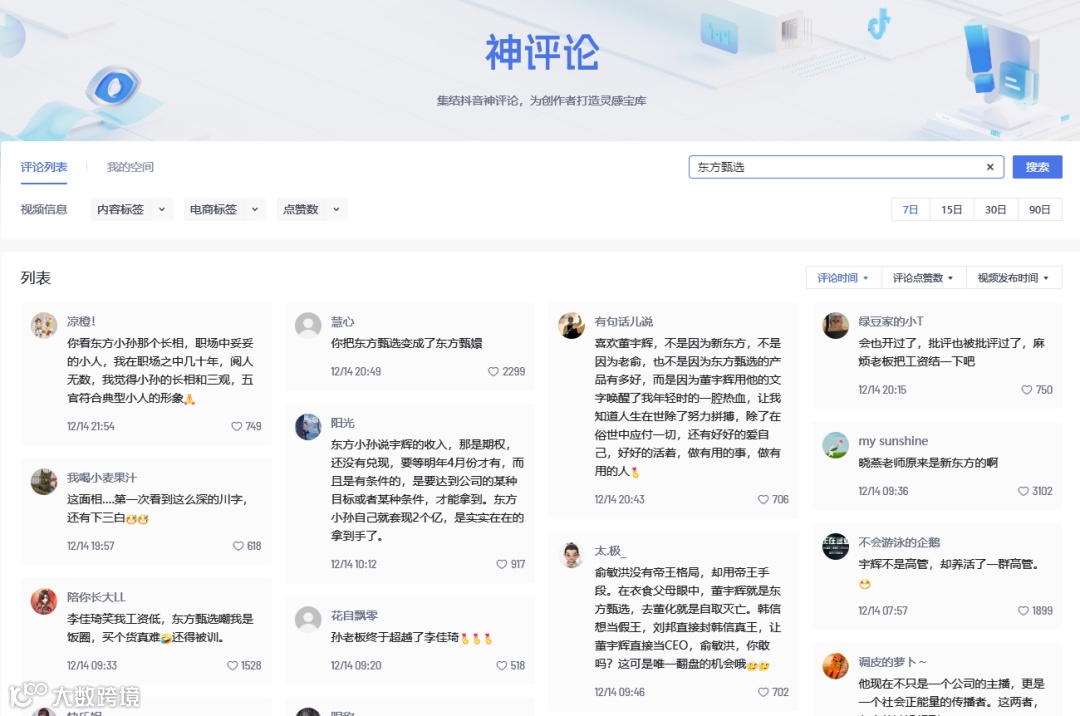1080x716 pixels.
Task: Click the heart icon on 凉橙! comment
Action: click(236, 426)
